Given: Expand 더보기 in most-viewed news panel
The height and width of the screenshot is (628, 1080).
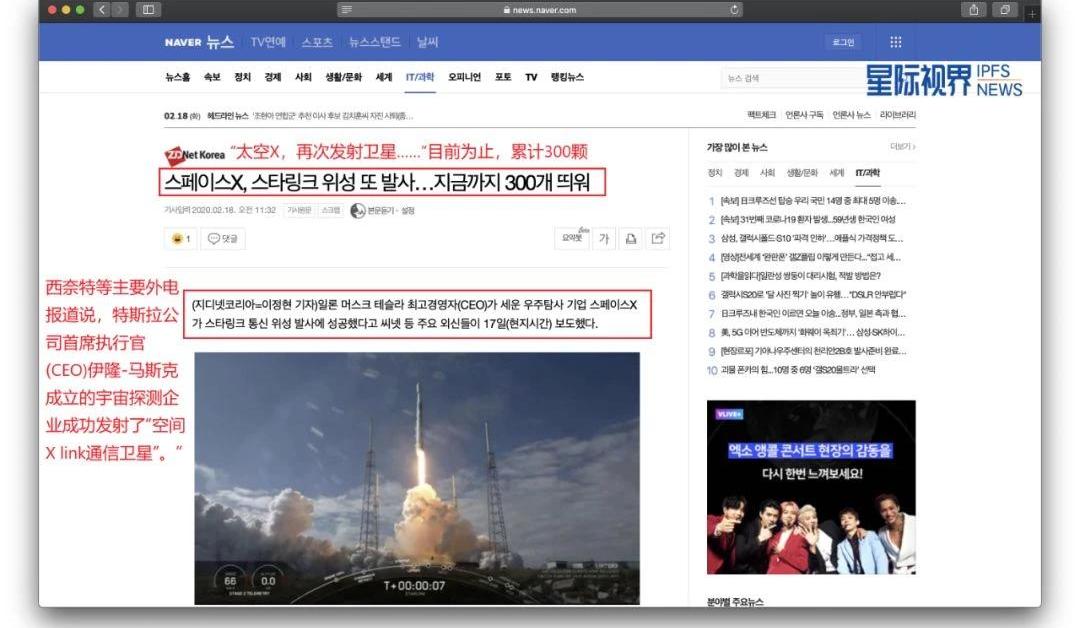Looking at the screenshot, I should click(x=902, y=148).
